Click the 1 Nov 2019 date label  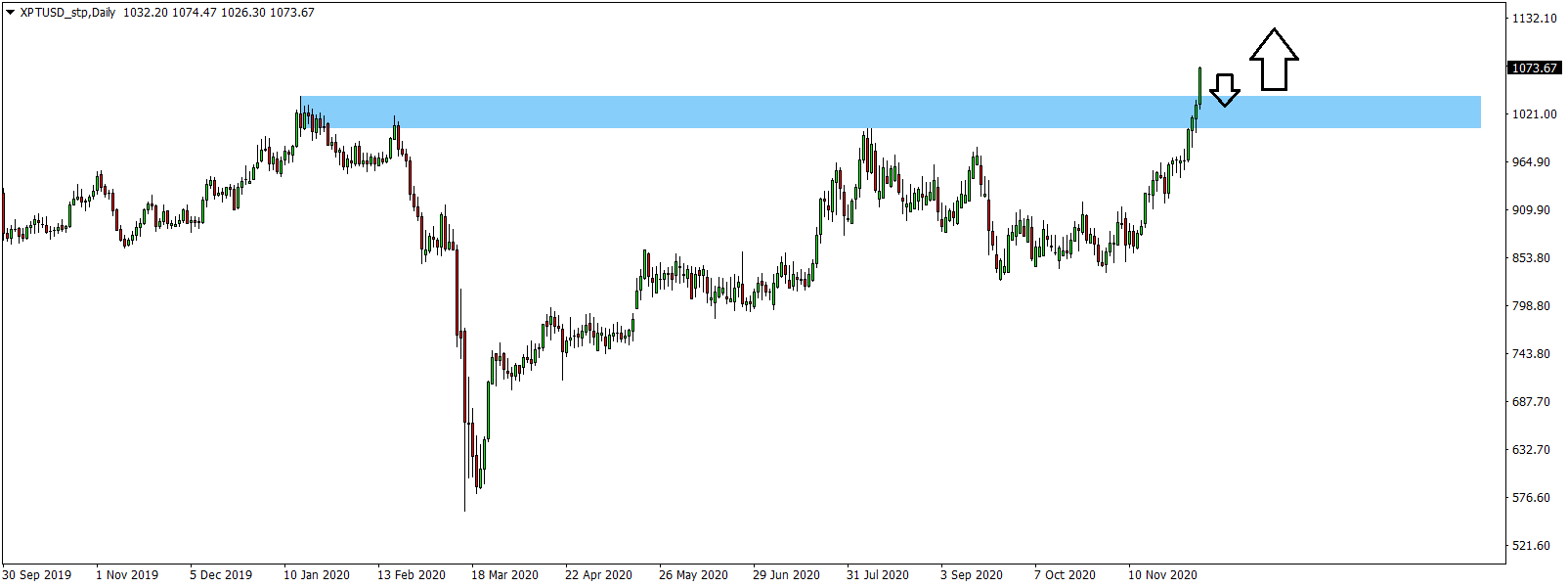[x=127, y=575]
